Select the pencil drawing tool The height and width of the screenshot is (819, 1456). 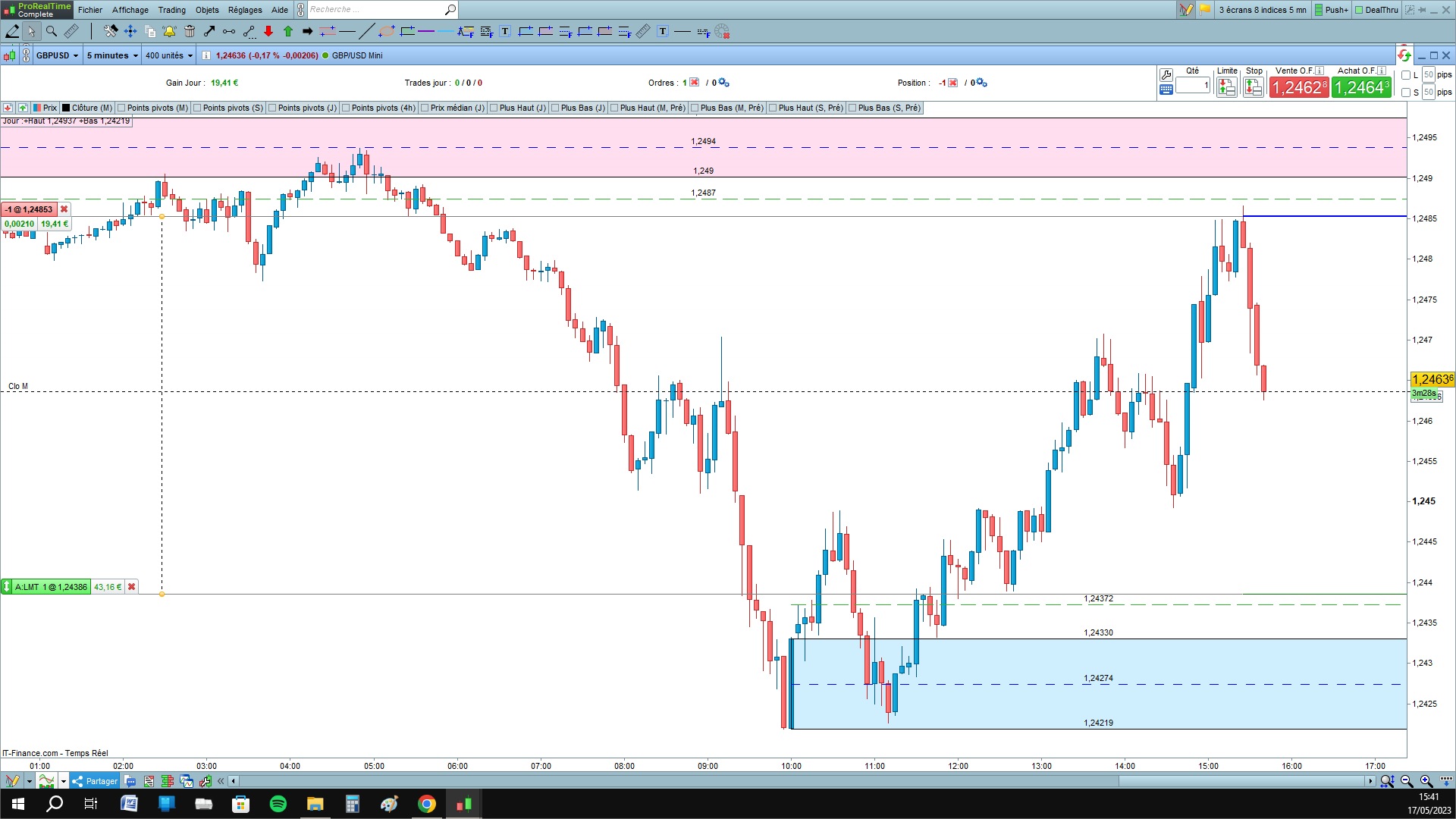click(12, 31)
